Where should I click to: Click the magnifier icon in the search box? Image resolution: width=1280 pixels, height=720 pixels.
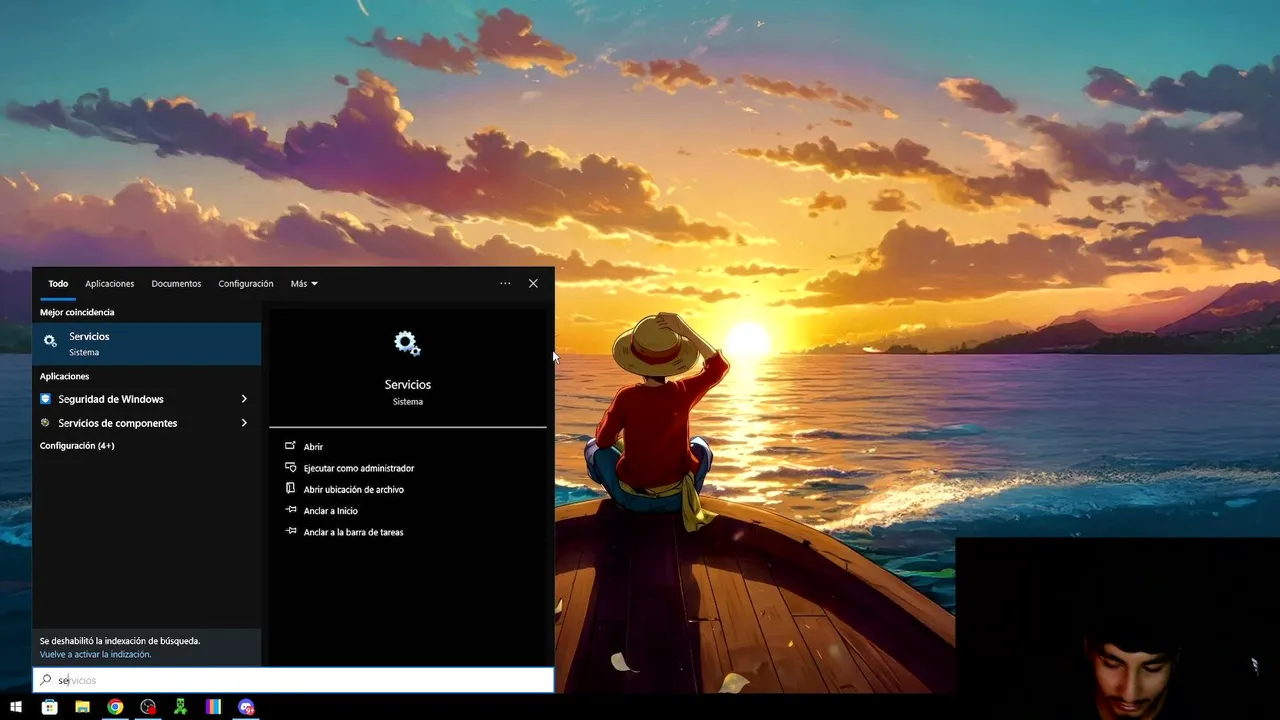(x=46, y=680)
